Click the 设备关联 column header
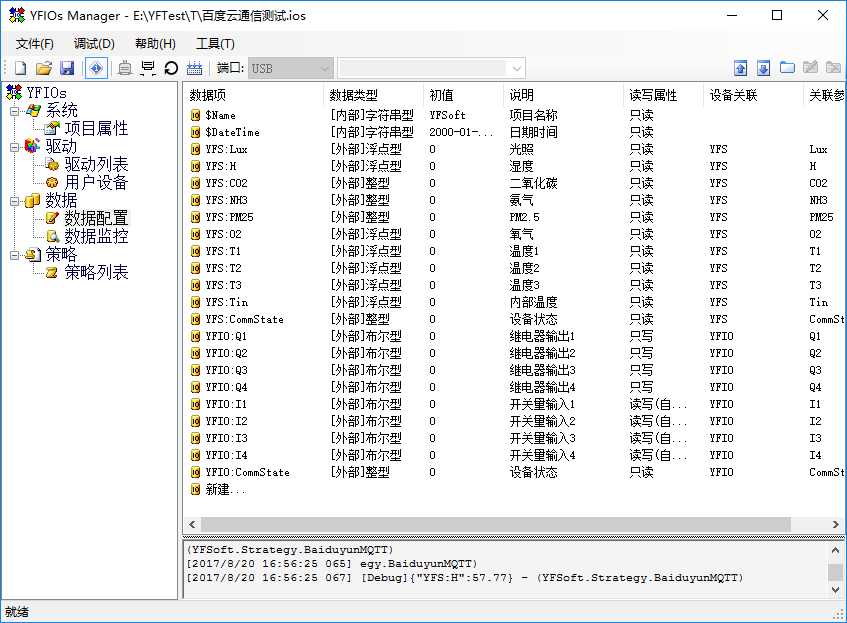Viewport: 847px width, 623px height. click(x=733, y=96)
